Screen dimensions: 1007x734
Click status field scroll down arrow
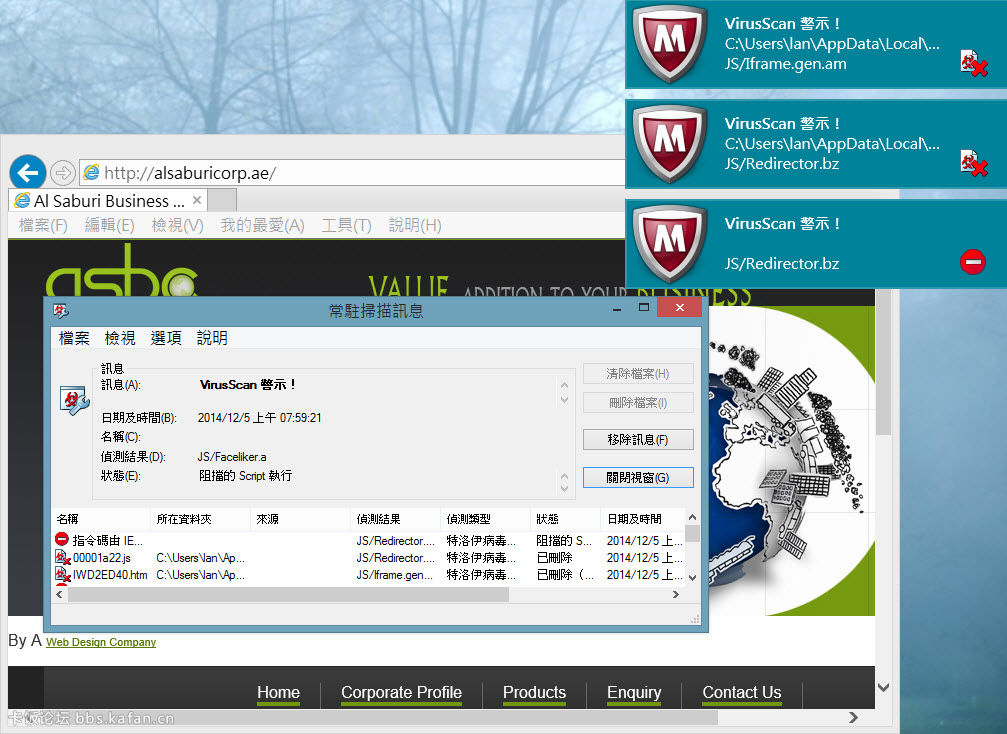(564, 489)
